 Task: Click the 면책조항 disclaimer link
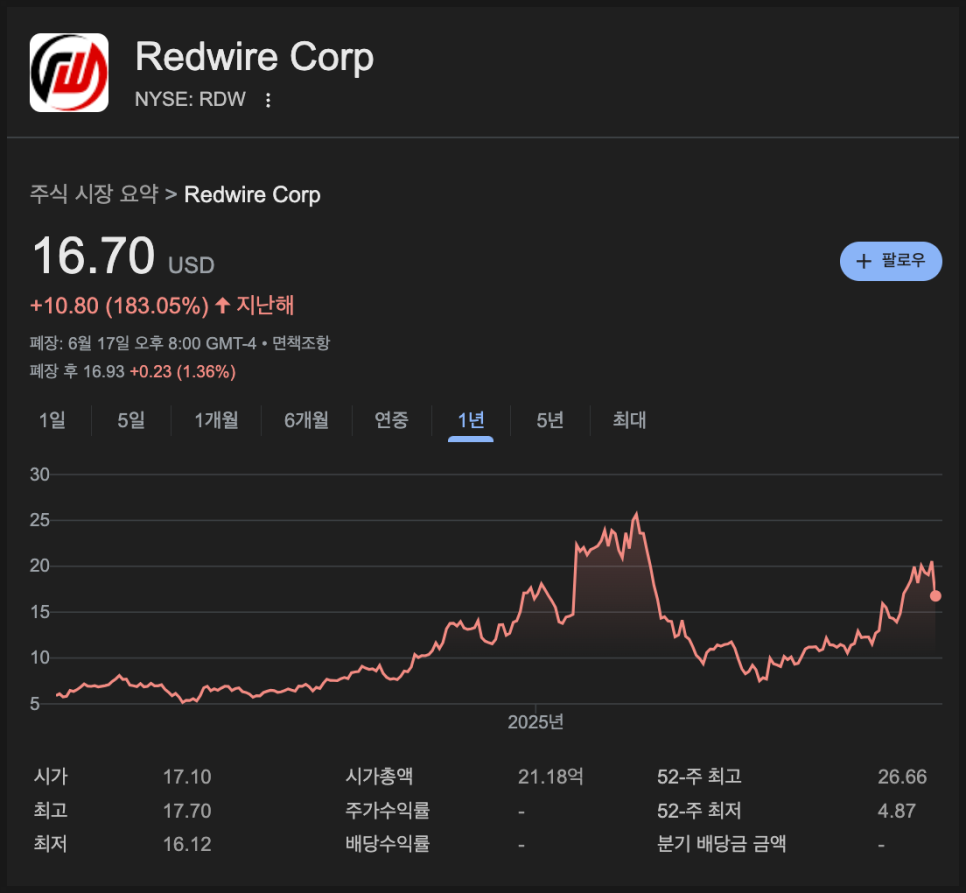[x=301, y=343]
